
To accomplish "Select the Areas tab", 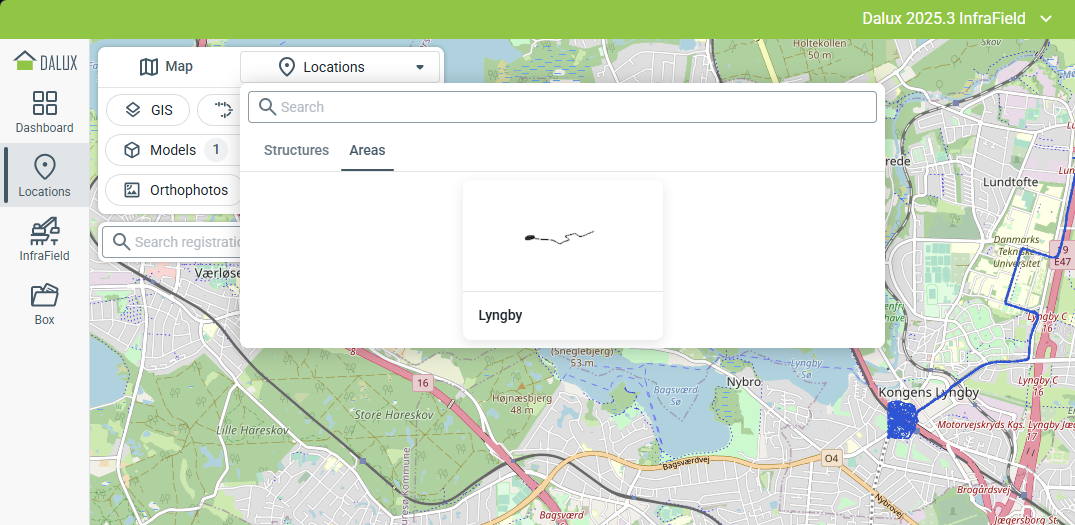I will click(x=367, y=150).
